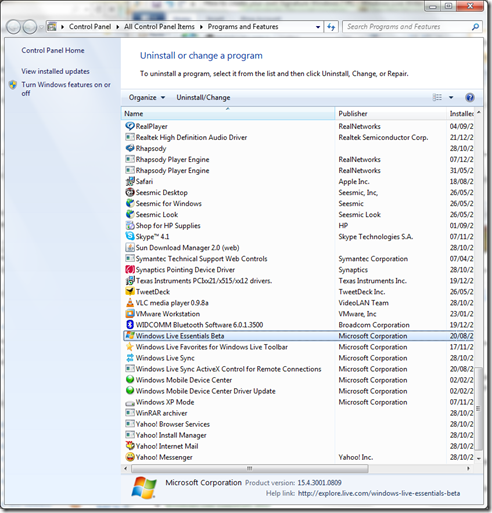Viewport: 492px width, 513px height.
Task: Sort by the Installed On column header
Action: click(461, 113)
